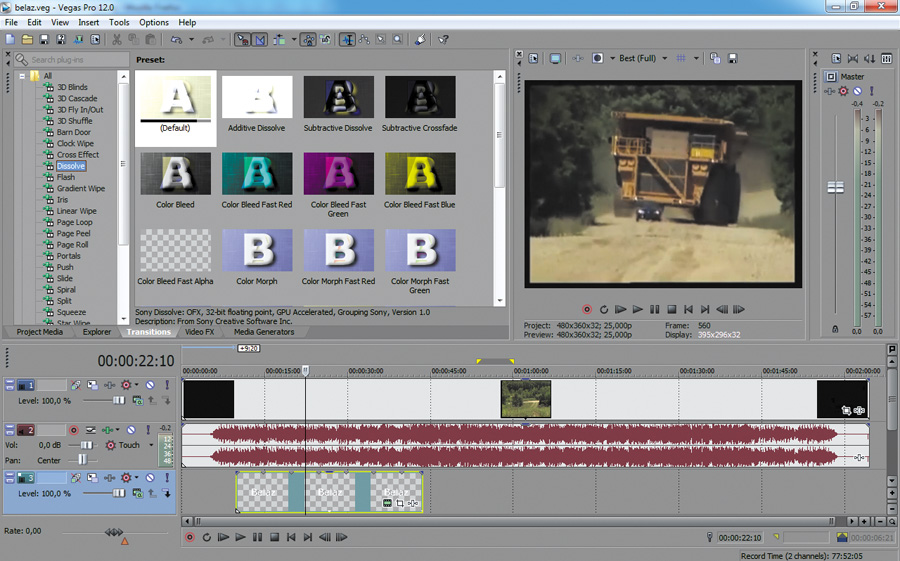
Task: Cut selection with the scissors icon
Action: tap(117, 40)
